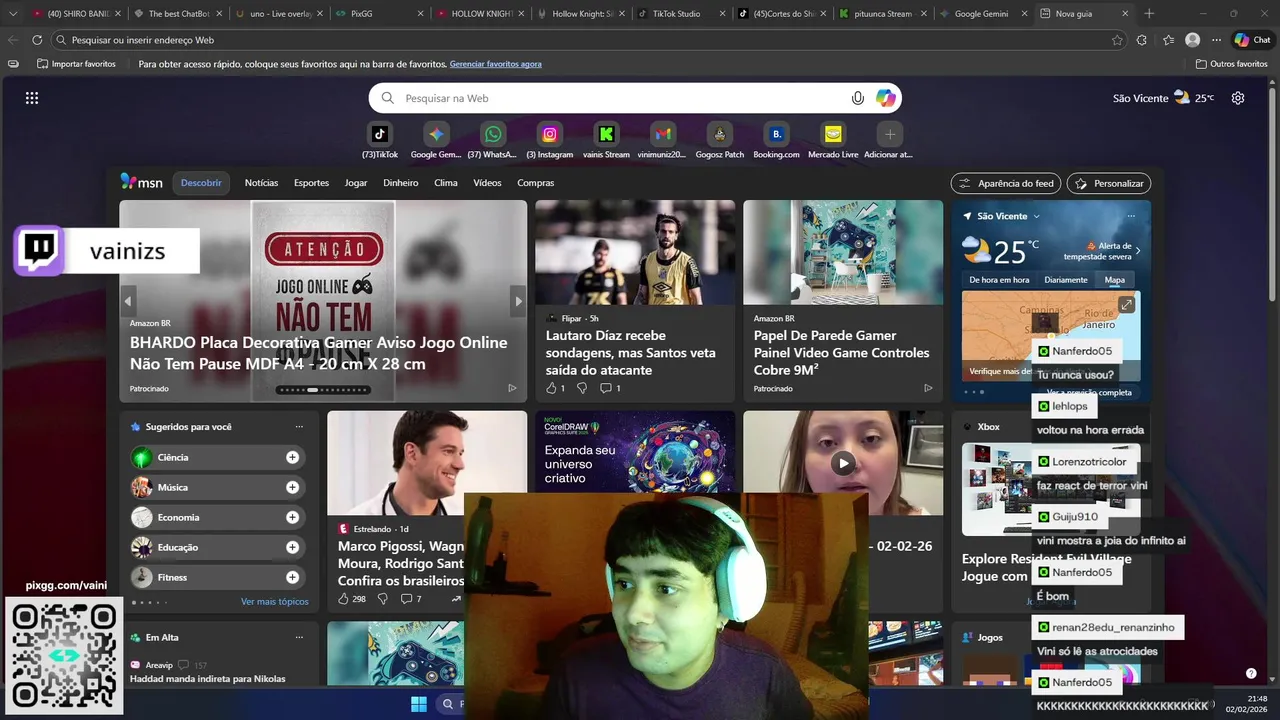Viewport: 1280px width, 720px height.
Task: Open the Gmail vinimuniz quick link
Action: tap(663, 134)
